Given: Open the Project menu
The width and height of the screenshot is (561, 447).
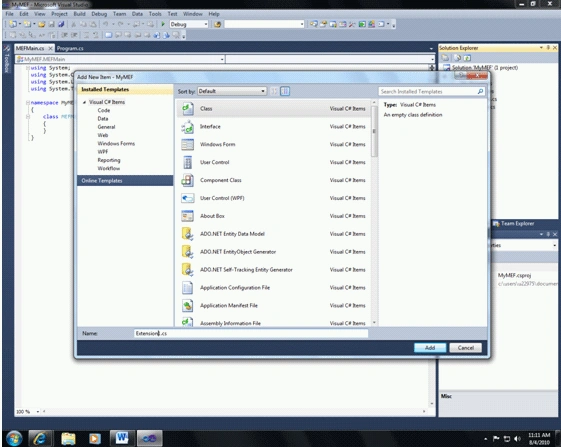Looking at the screenshot, I should (59, 14).
